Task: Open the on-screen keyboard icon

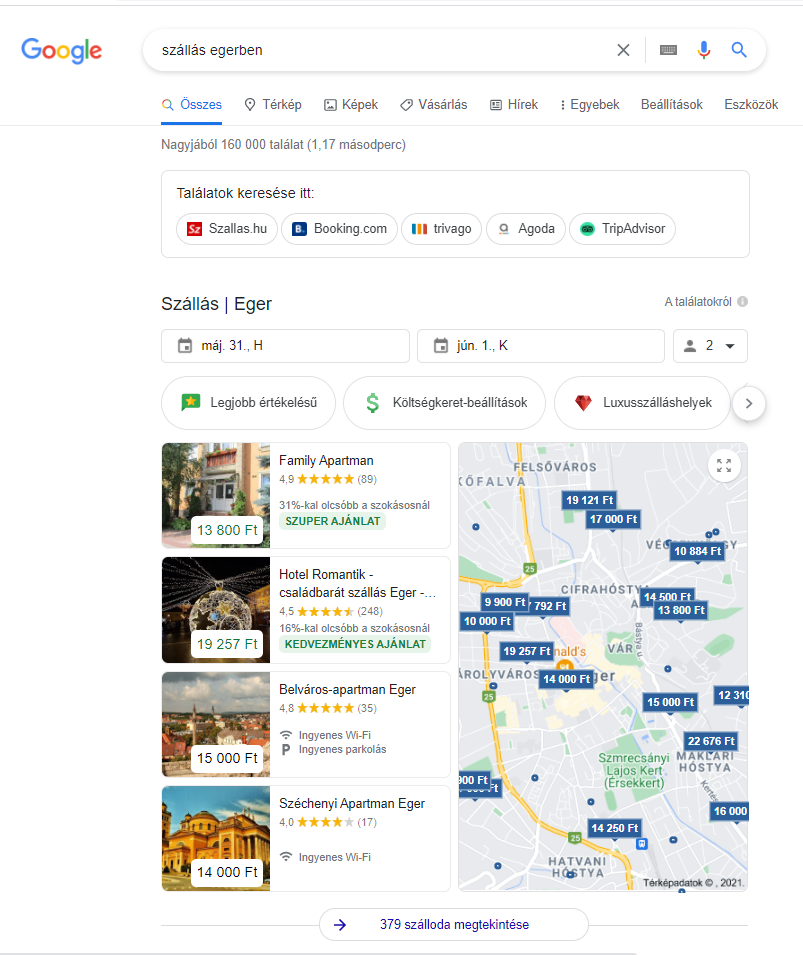Action: [x=668, y=50]
